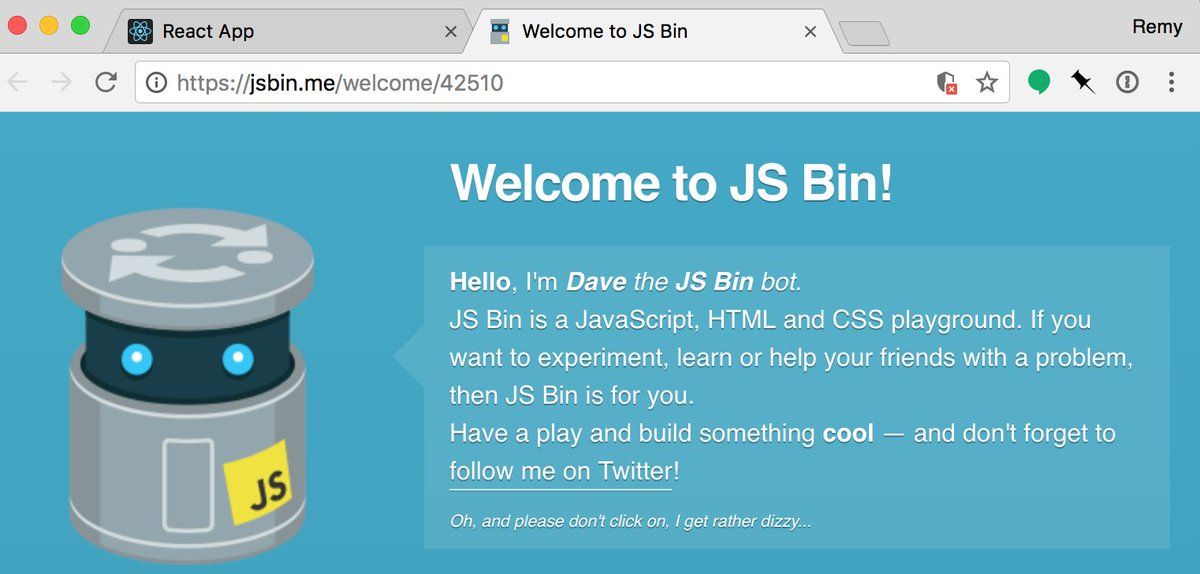
Task: Open a new browser tab
Action: (864, 34)
